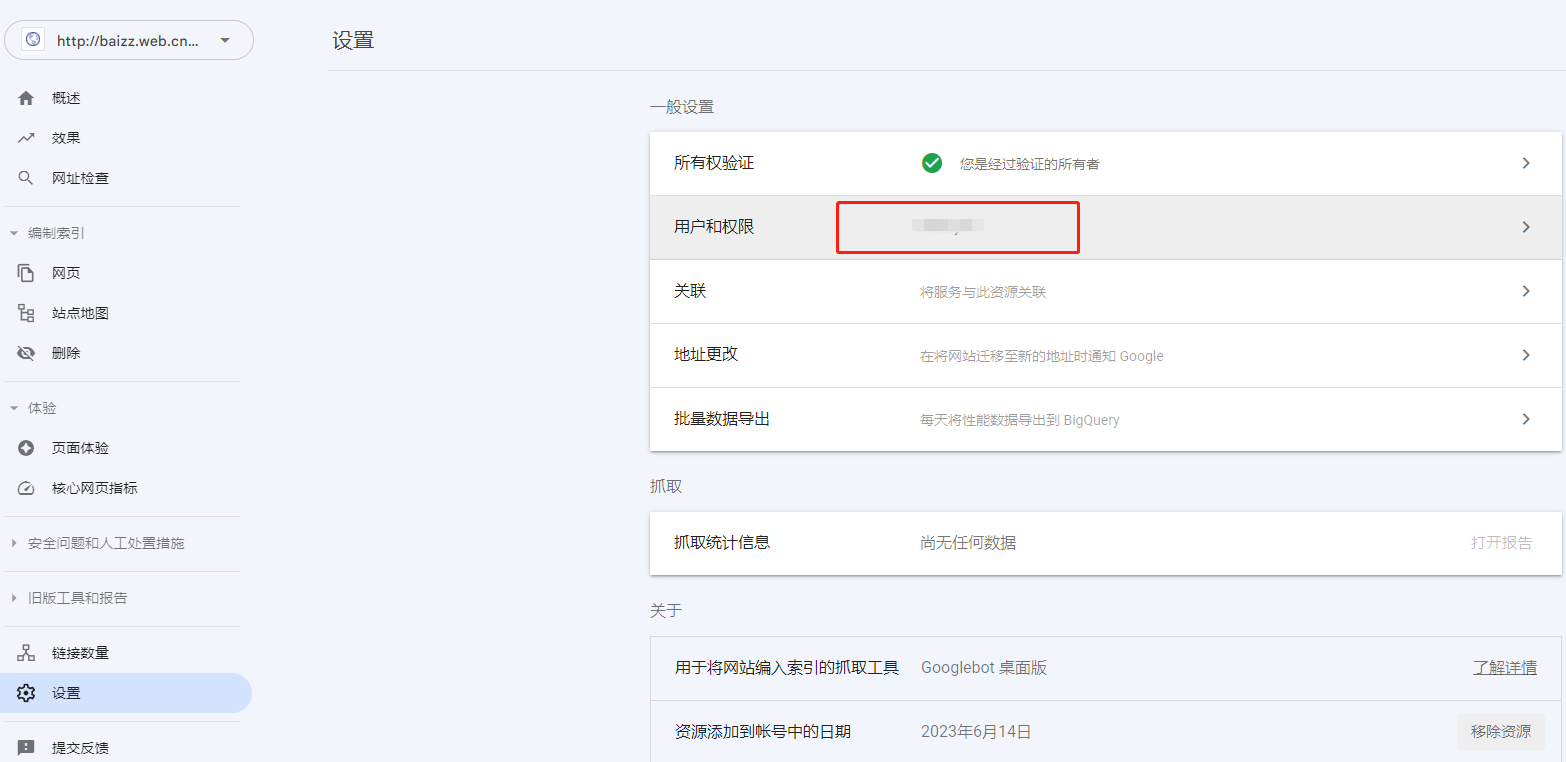
Task: Click the 抓取统计信息 label
Action: click(x=722, y=542)
